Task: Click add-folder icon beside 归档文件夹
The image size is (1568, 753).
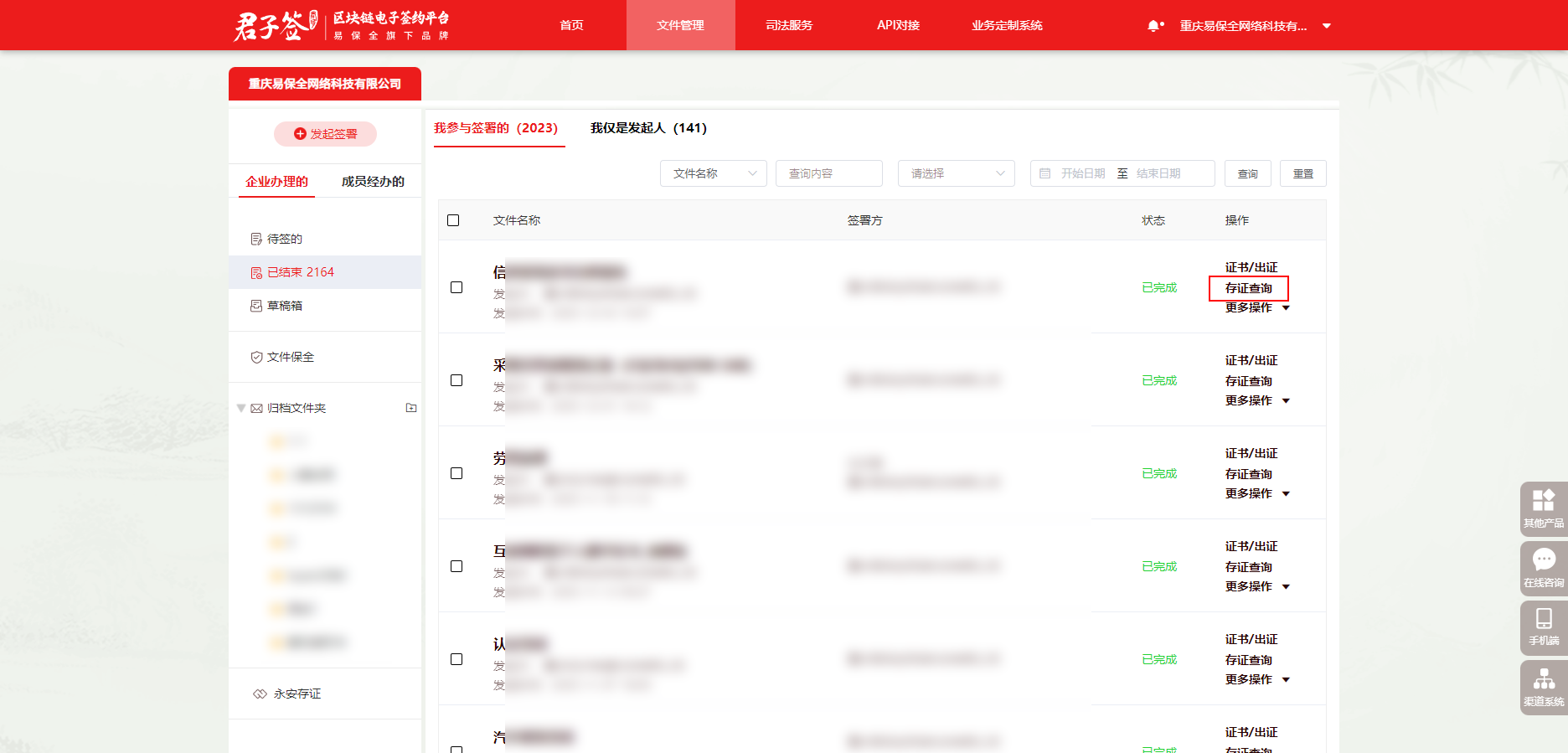Action: (x=411, y=408)
